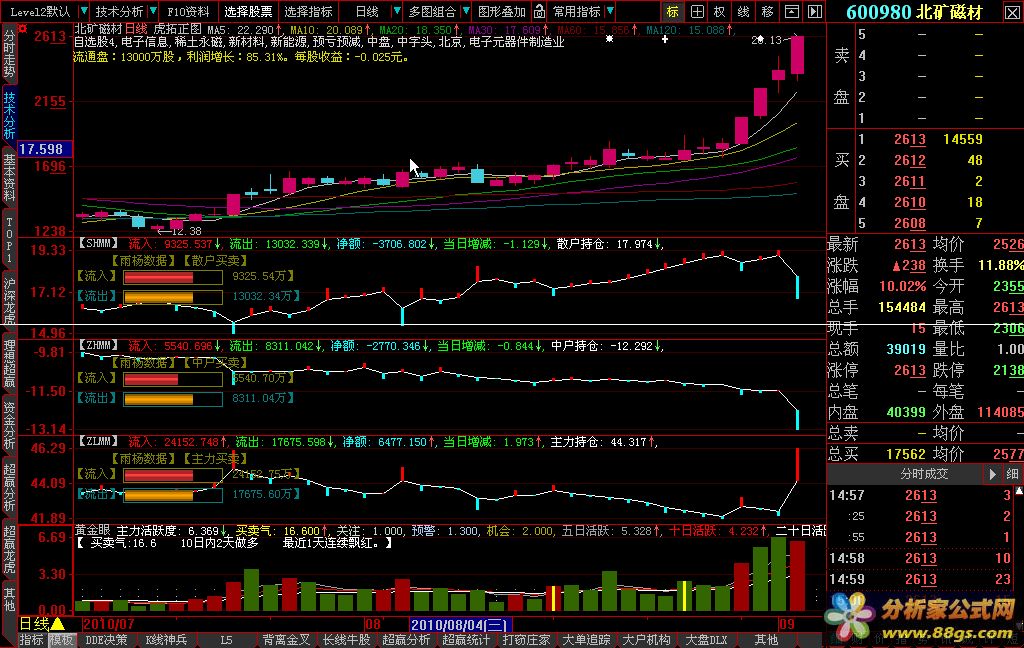Switch to 指标 bottom tab

coord(31,640)
